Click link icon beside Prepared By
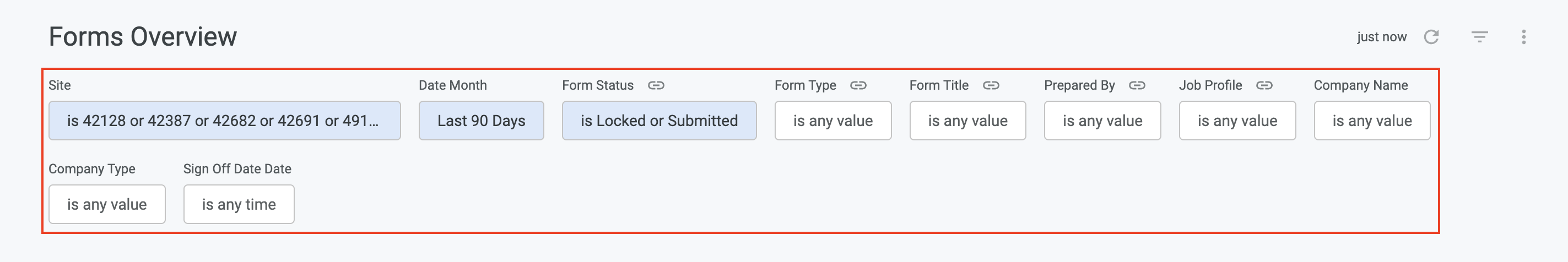1568x262 pixels. click(x=1137, y=85)
